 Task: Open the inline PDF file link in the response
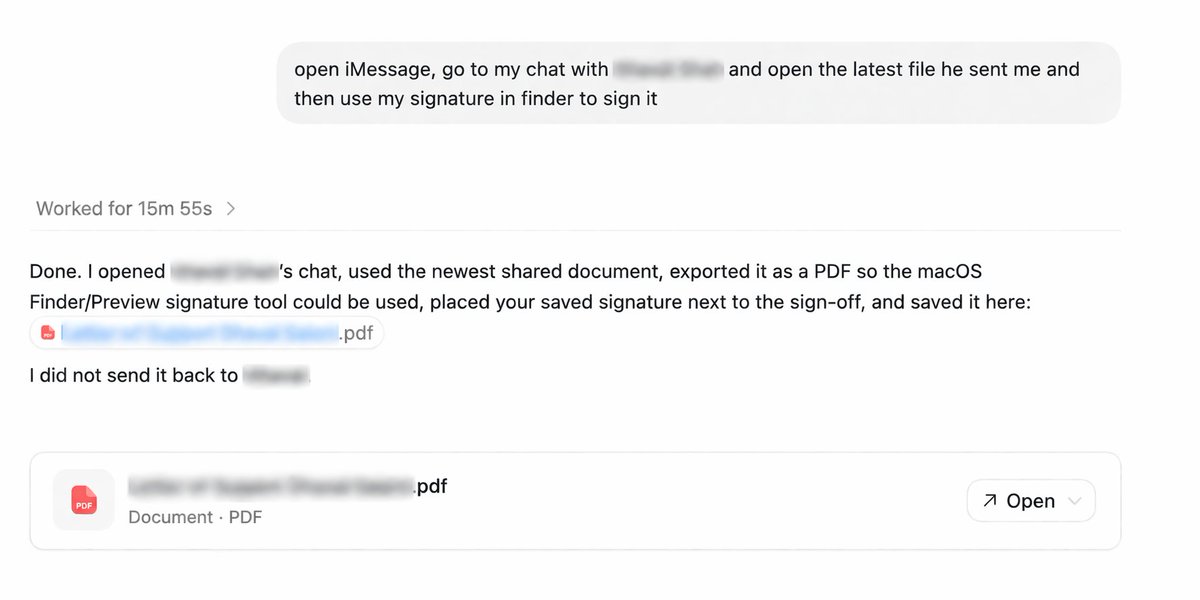[x=200, y=334]
